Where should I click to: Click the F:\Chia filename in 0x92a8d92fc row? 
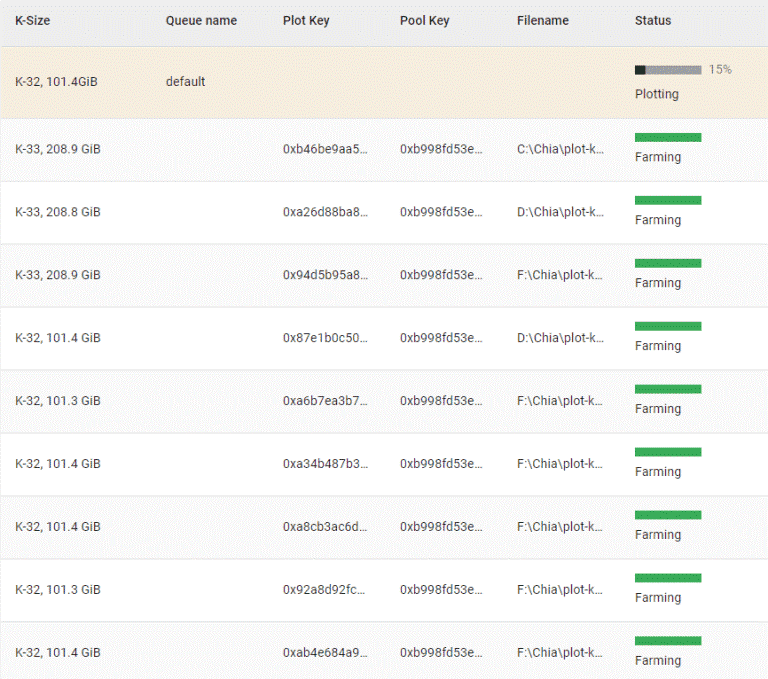pyautogui.click(x=560, y=590)
